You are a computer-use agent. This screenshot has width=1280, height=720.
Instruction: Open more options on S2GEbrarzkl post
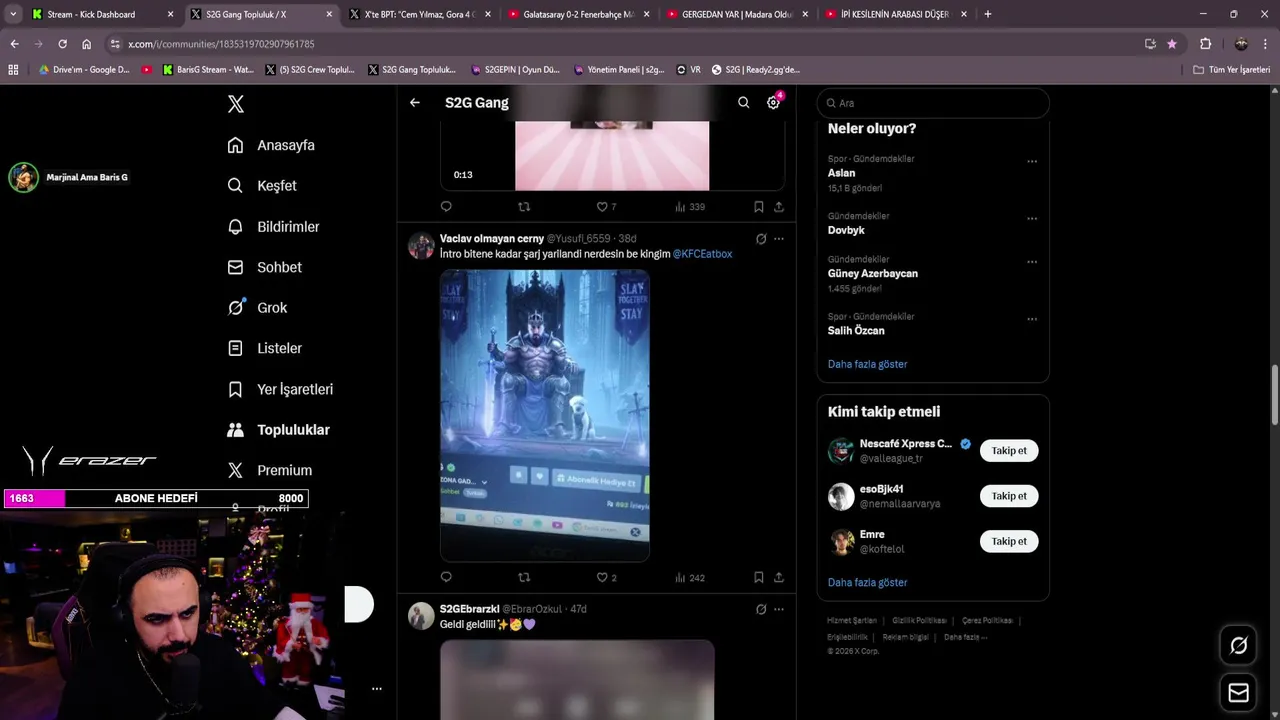point(779,609)
